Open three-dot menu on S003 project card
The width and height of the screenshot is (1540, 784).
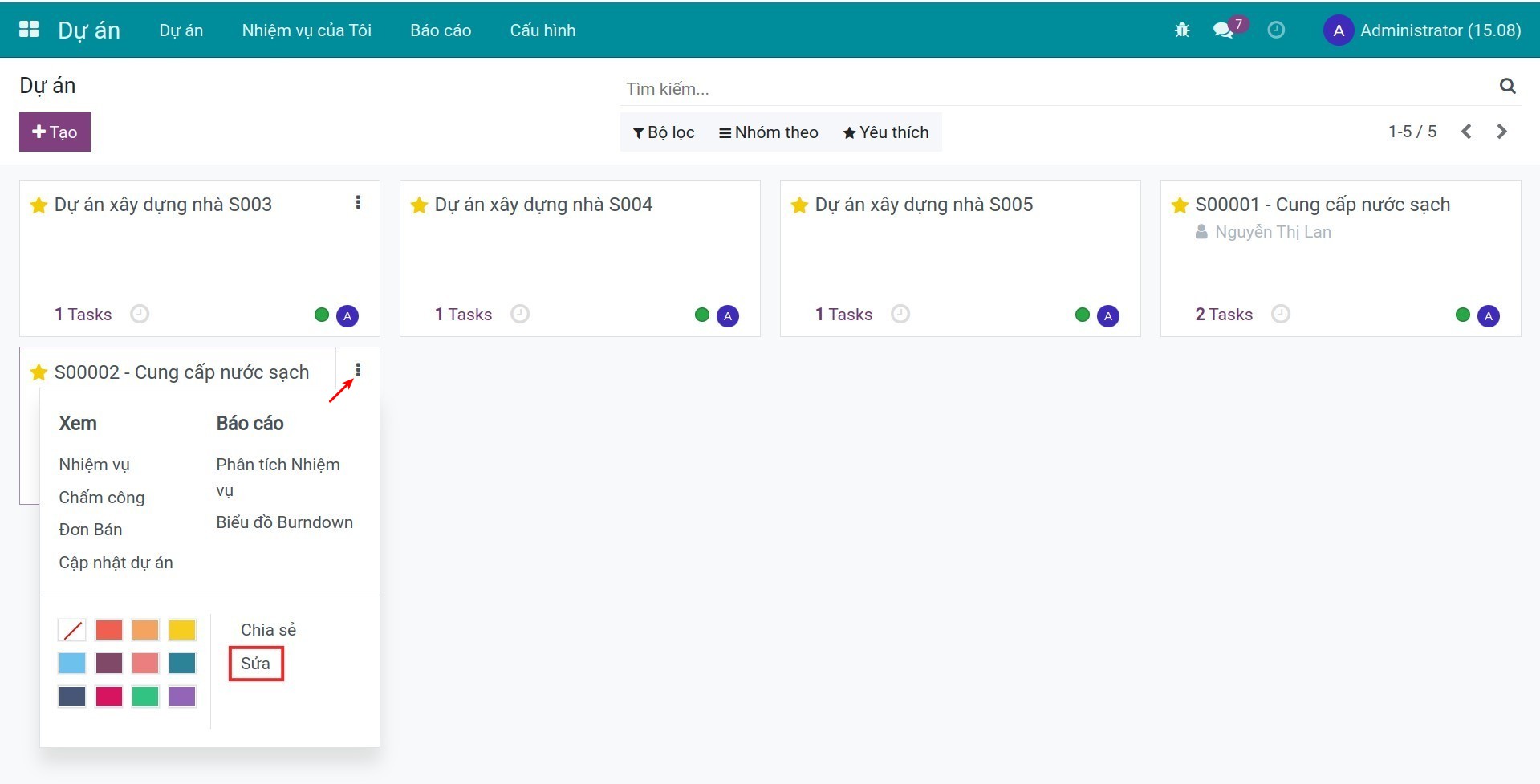358,202
